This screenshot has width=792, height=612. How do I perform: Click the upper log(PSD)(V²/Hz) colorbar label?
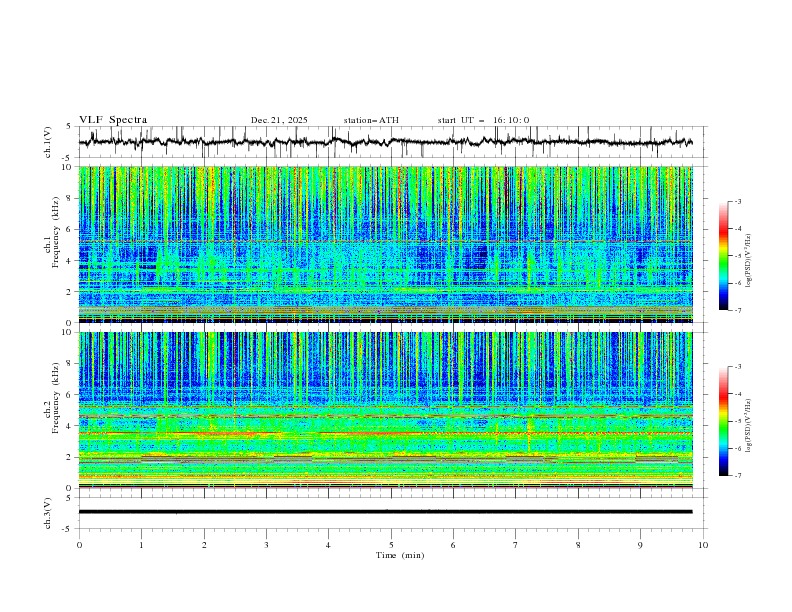pyautogui.click(x=748, y=261)
